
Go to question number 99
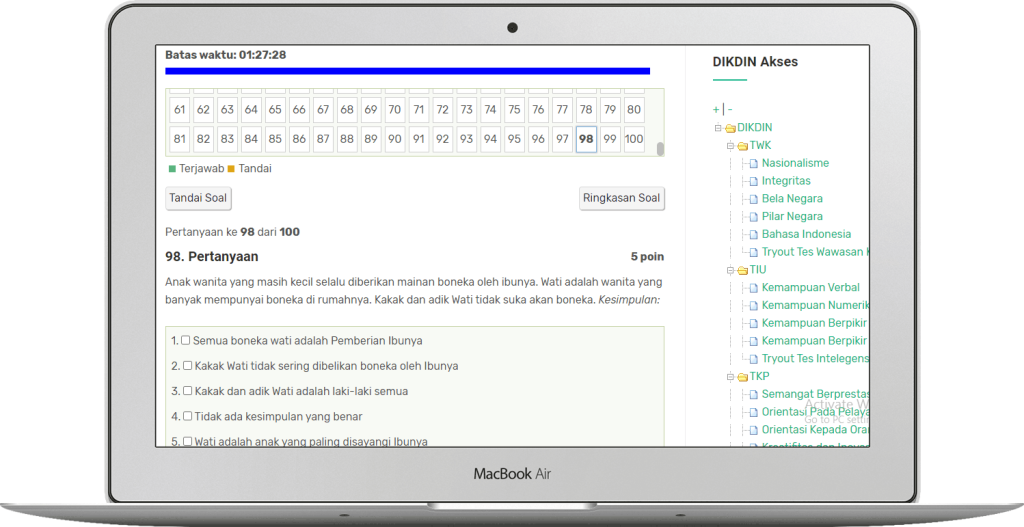coord(610,139)
